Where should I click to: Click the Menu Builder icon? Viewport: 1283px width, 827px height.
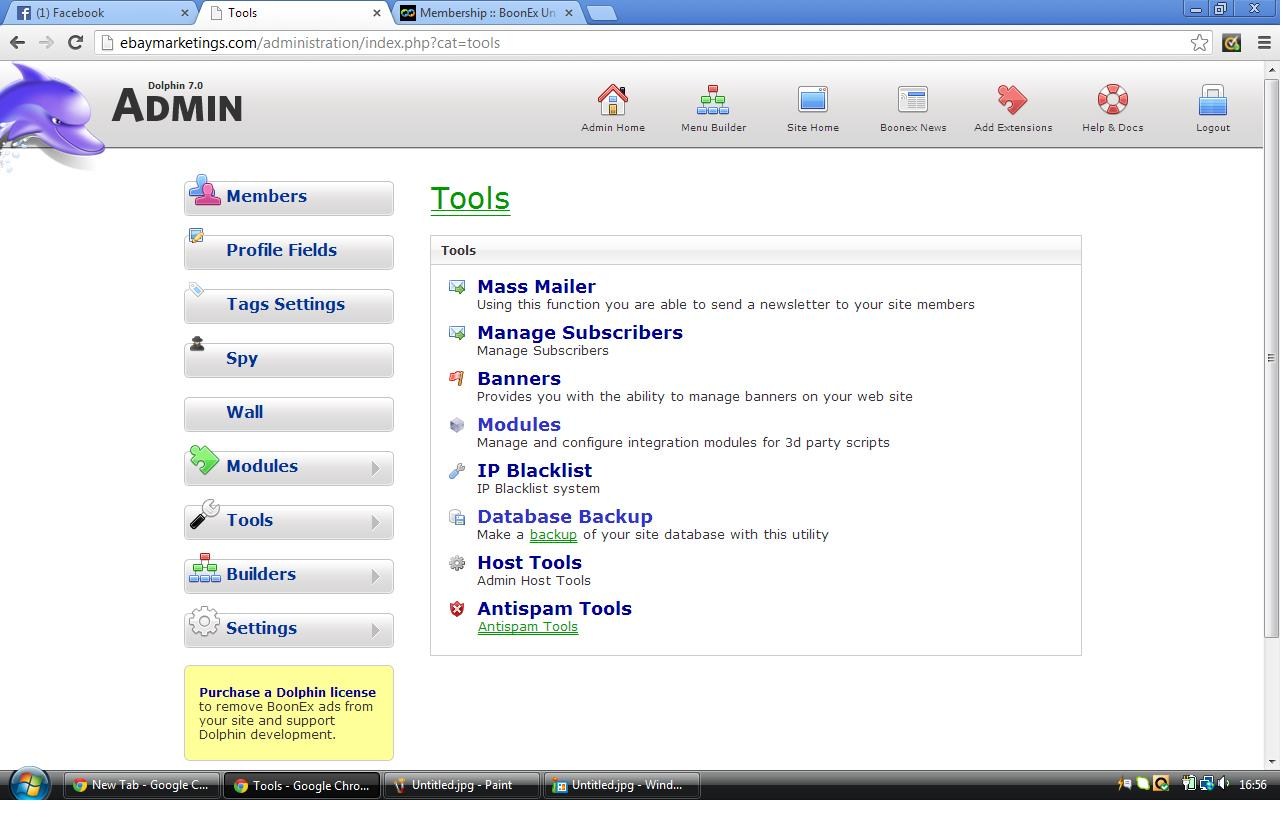pos(713,100)
